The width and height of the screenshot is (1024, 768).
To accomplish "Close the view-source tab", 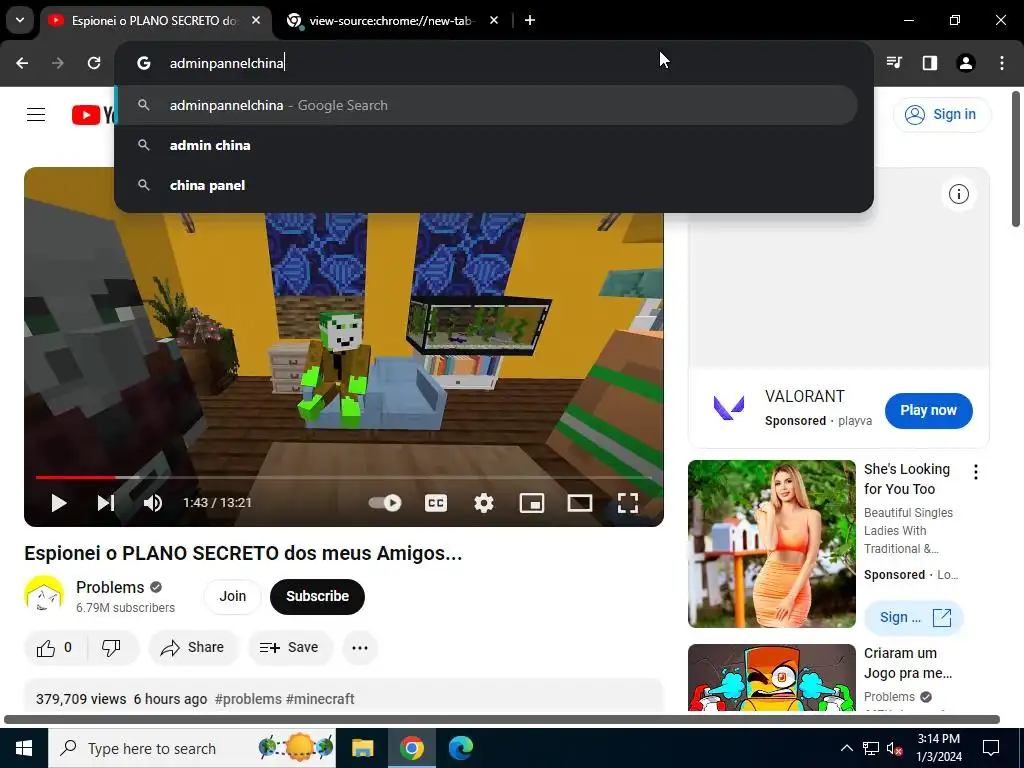I will tap(494, 21).
